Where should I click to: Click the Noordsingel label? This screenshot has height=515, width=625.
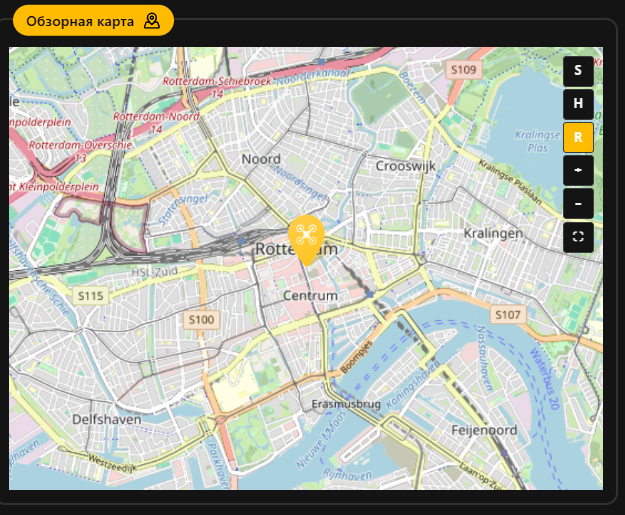point(301,183)
